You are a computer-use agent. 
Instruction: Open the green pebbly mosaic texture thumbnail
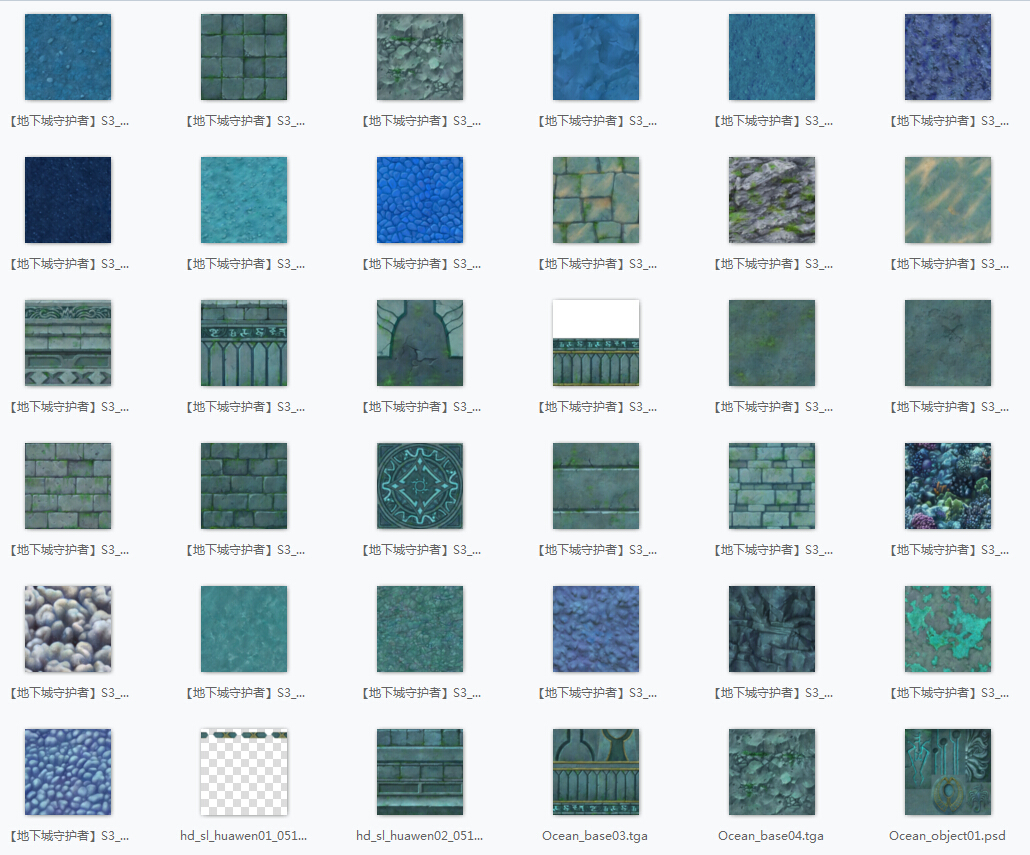pyautogui.click(x=420, y=629)
